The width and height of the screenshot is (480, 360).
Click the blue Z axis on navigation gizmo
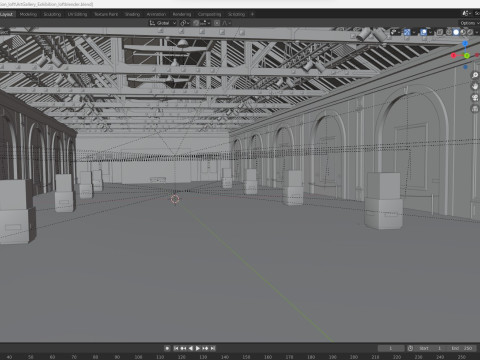tap(465, 44)
